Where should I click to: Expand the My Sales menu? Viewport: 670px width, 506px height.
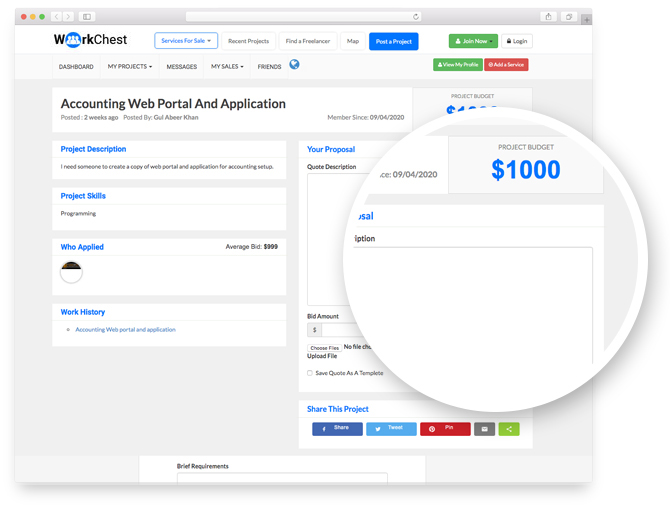[x=227, y=67]
